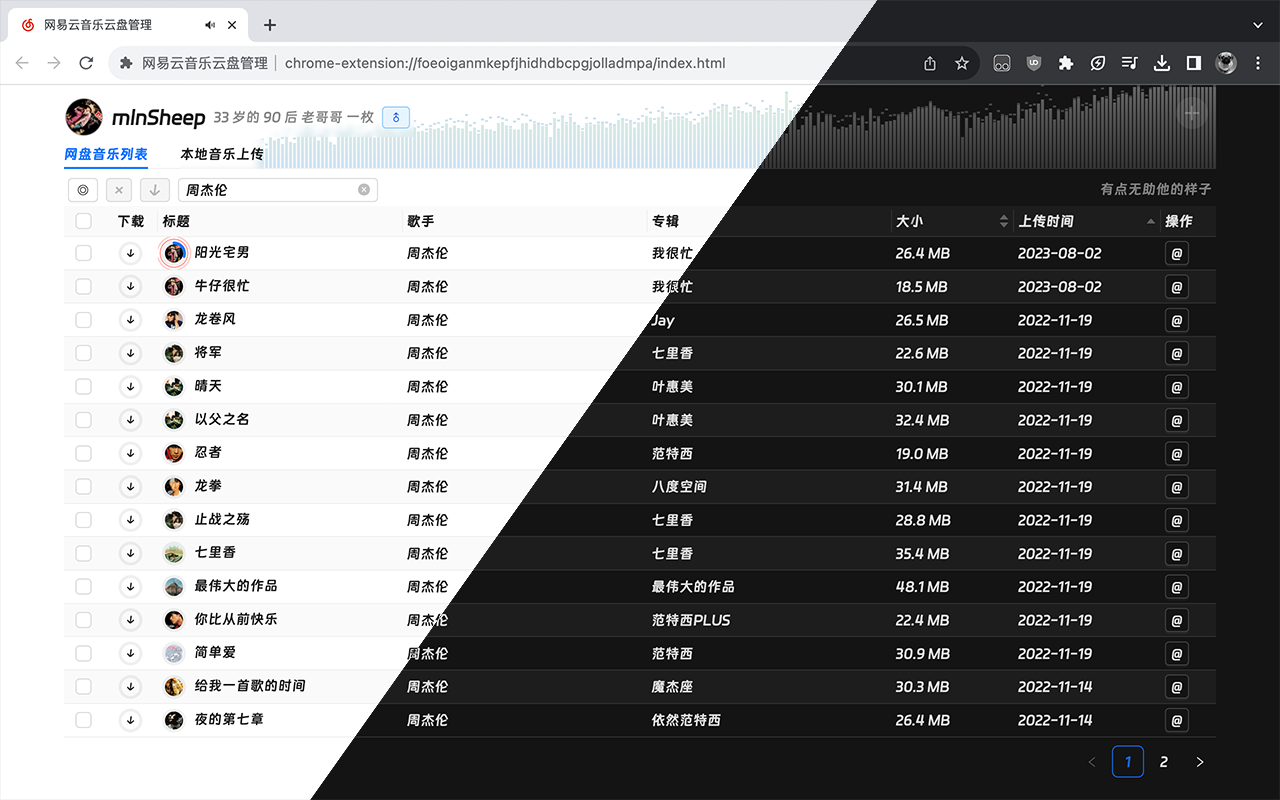Download the track 七里香
The width and height of the screenshot is (1280, 800).
130,553
